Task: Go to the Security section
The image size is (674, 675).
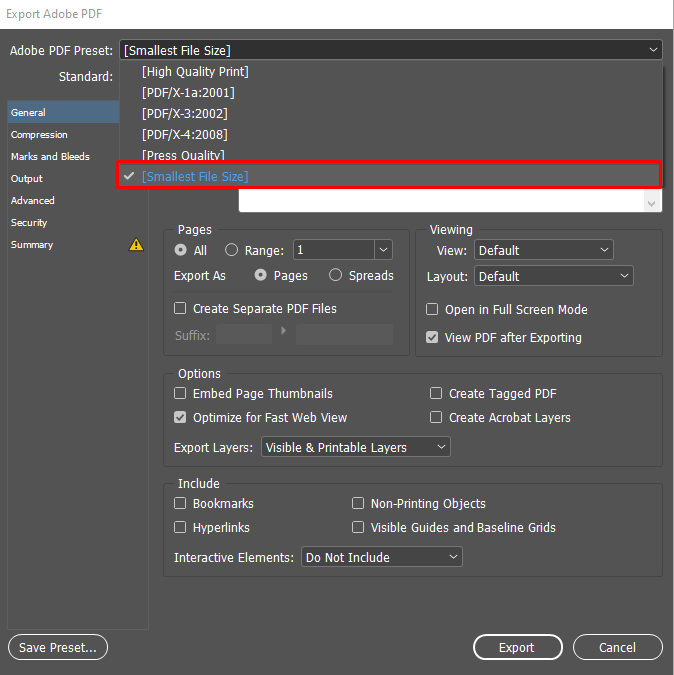Action: point(29,223)
